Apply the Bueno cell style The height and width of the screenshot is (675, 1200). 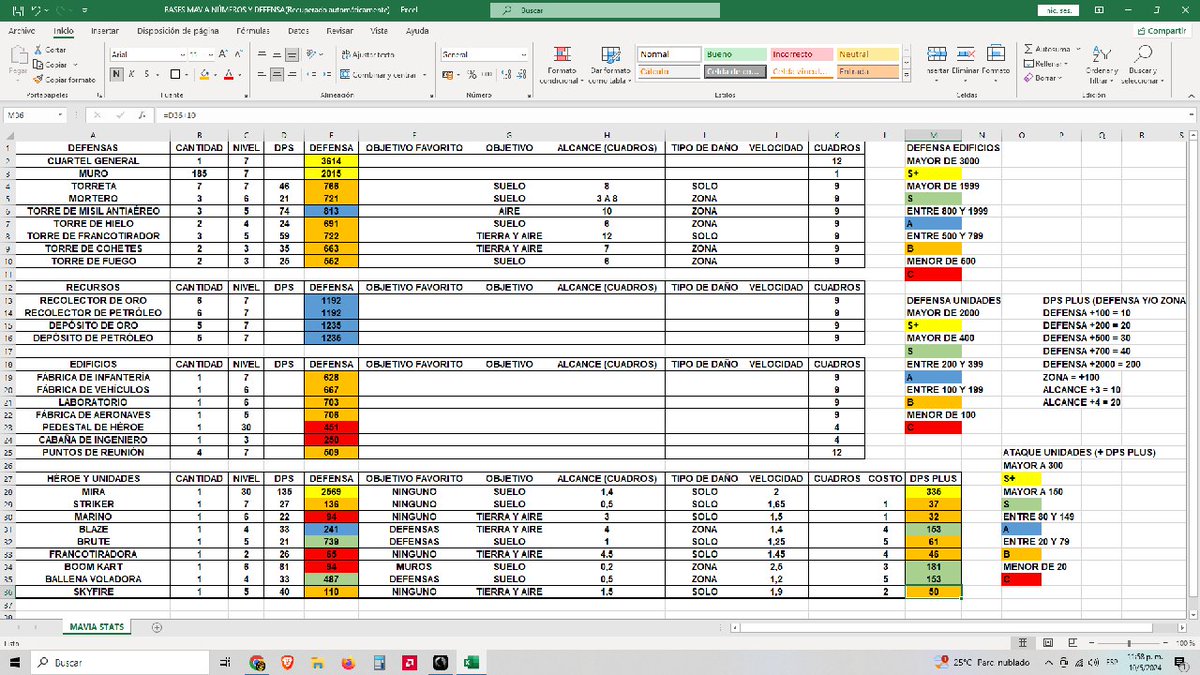pos(734,54)
